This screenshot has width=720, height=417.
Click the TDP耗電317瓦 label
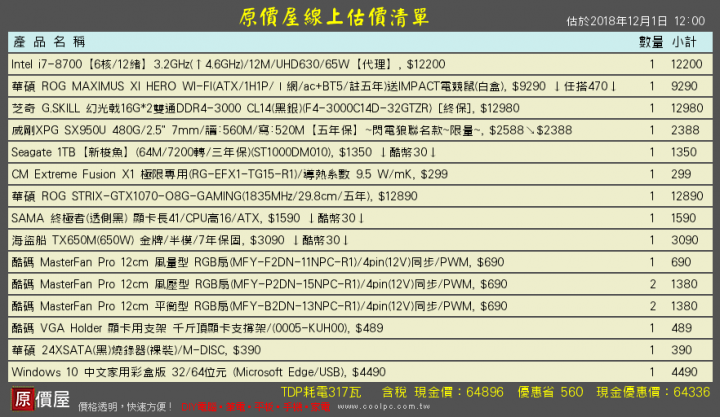[321, 393]
